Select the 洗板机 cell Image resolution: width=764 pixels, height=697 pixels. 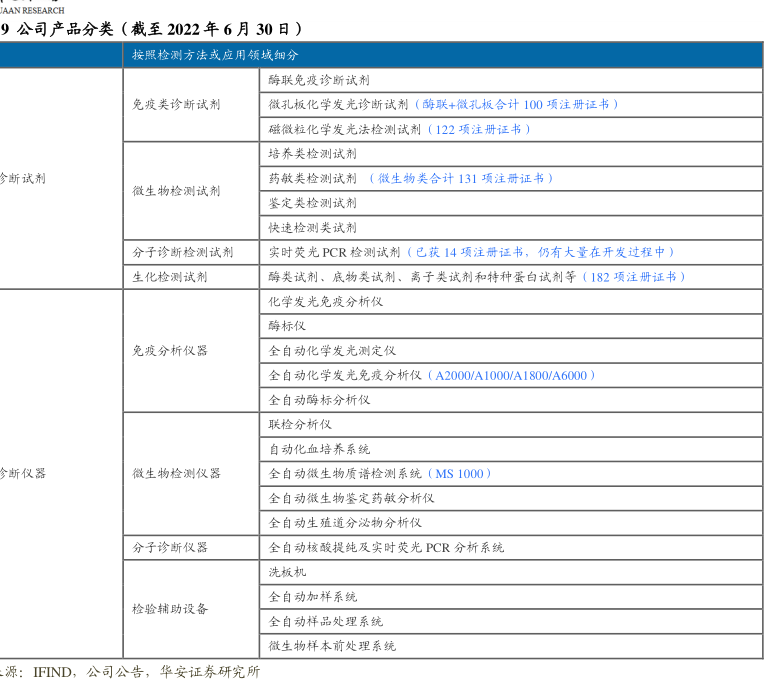pos(511,572)
